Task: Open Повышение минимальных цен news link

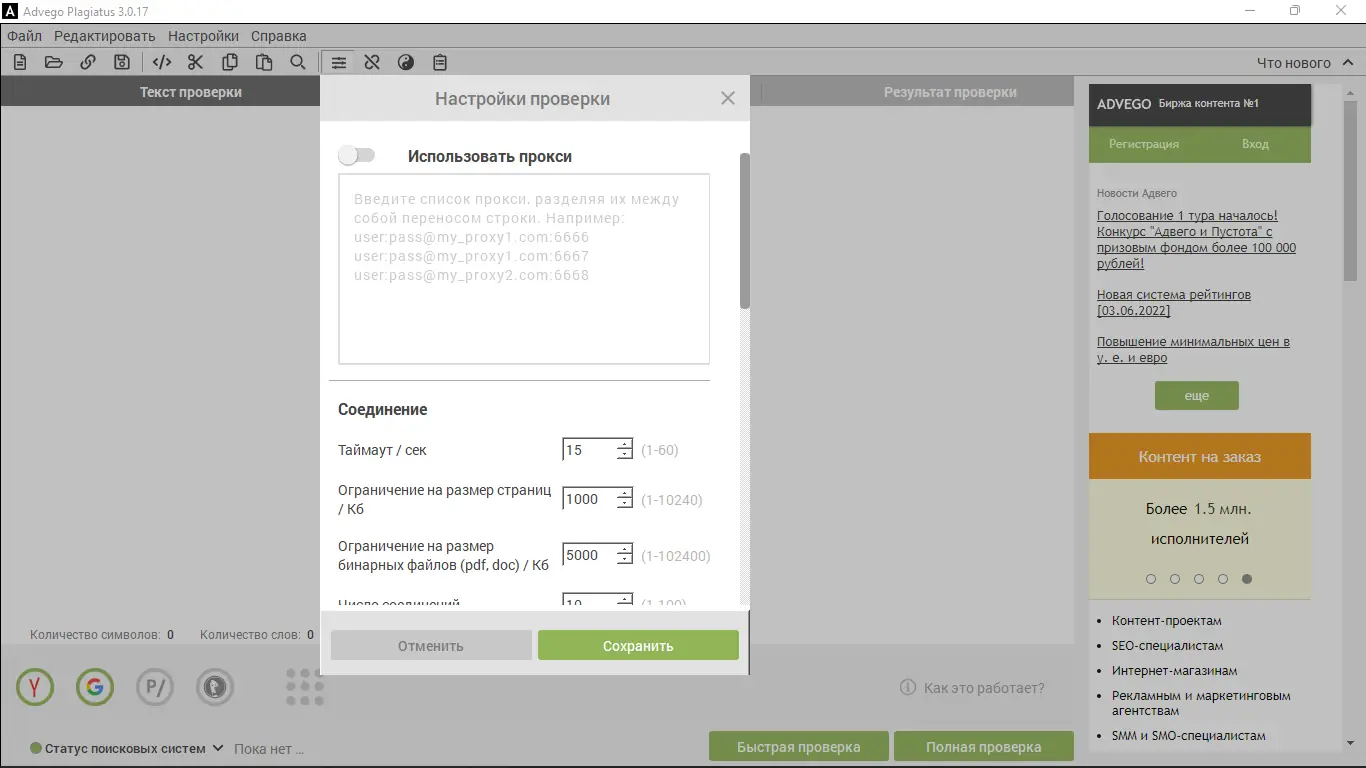Action: [1193, 349]
